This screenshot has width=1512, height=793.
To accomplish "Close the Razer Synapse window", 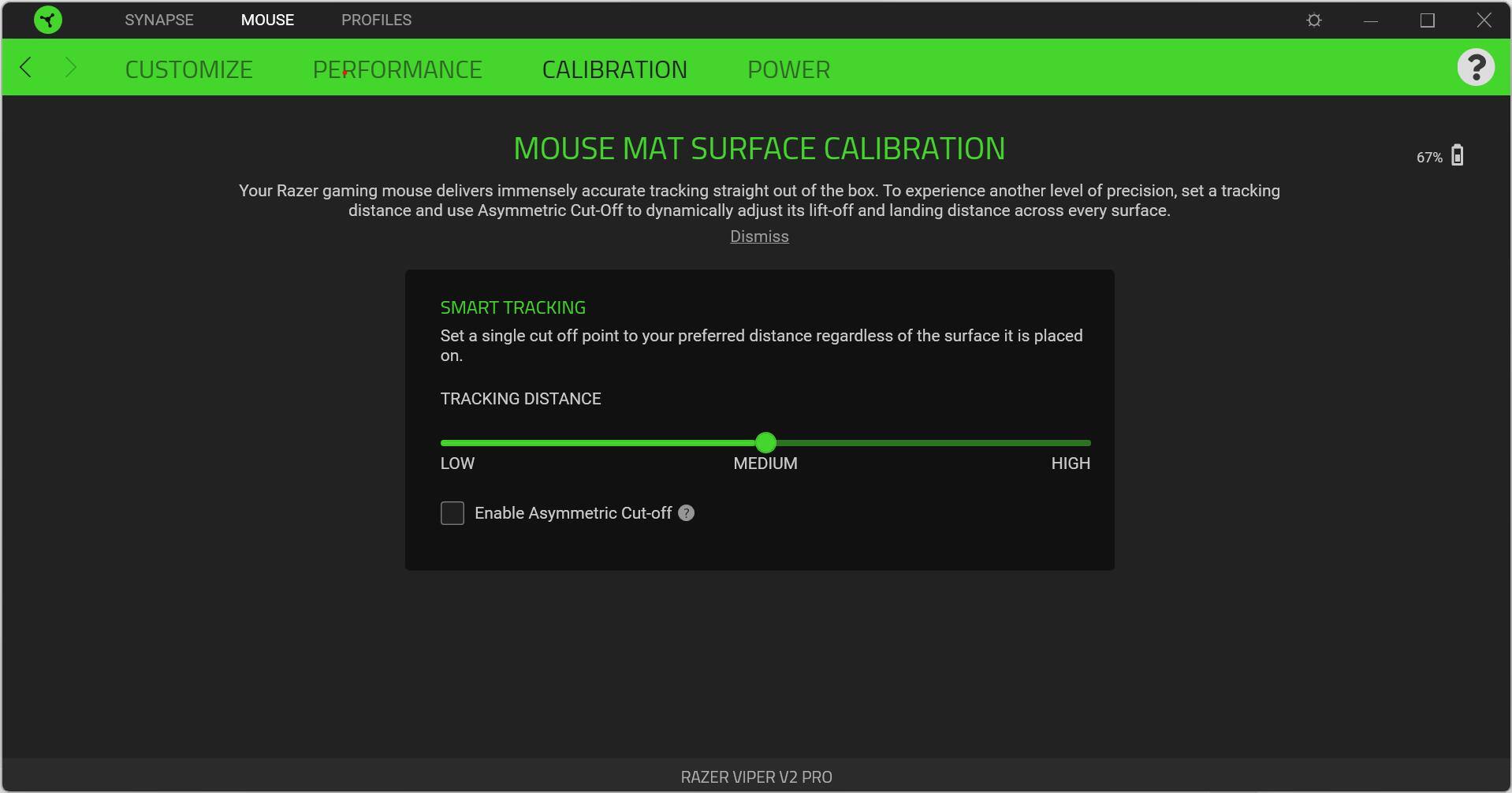I will (x=1483, y=20).
